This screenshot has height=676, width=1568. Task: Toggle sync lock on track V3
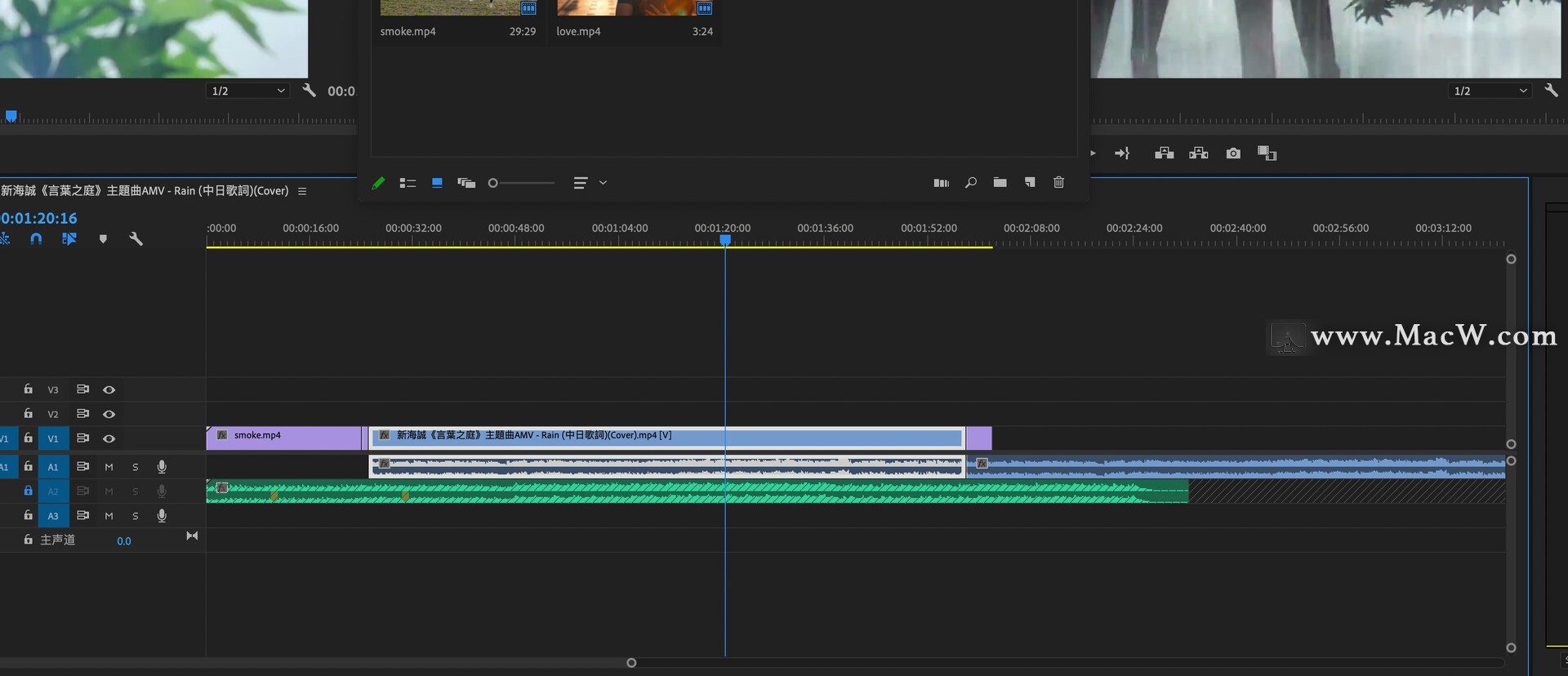tap(82, 389)
